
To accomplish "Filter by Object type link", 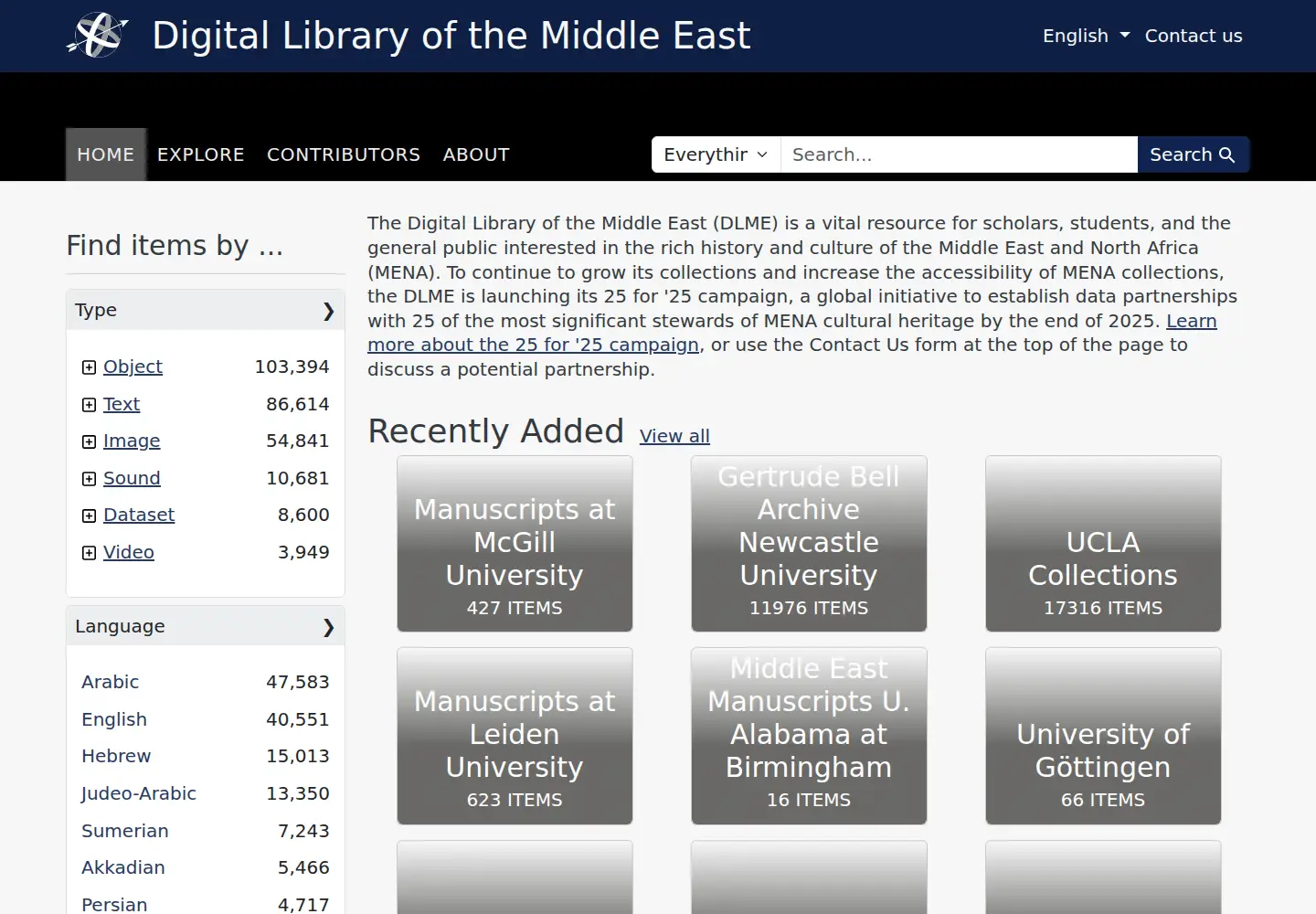I will [133, 367].
